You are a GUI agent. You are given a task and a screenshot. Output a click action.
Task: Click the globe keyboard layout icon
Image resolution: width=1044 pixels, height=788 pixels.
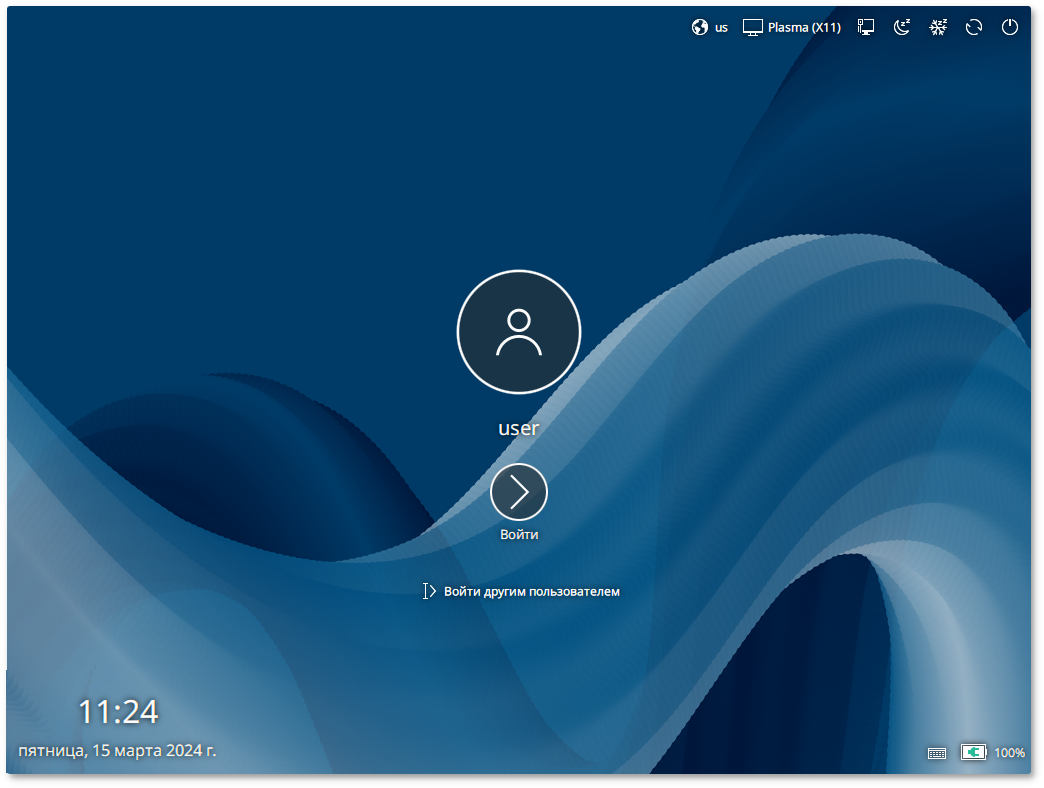point(700,28)
